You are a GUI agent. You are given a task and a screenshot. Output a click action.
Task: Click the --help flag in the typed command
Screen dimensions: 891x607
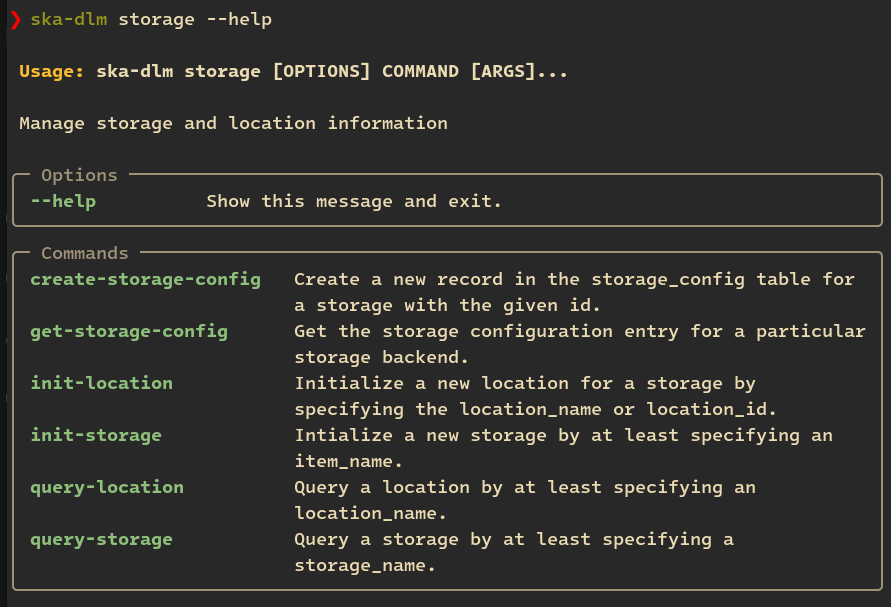pyautogui.click(x=239, y=19)
